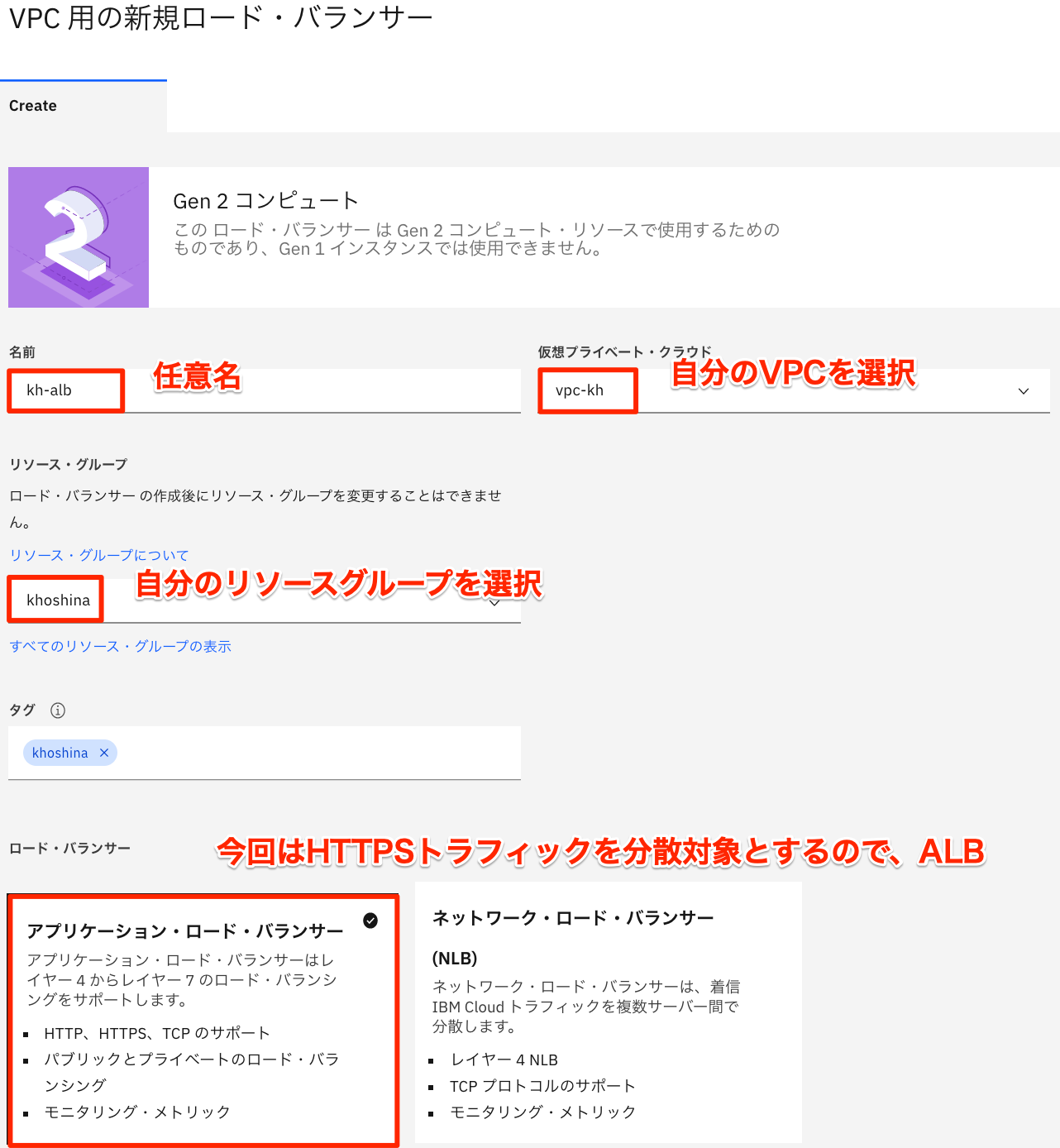Remove the khoshina tag
The width and height of the screenshot is (1060, 1148).
pyautogui.click(x=104, y=753)
